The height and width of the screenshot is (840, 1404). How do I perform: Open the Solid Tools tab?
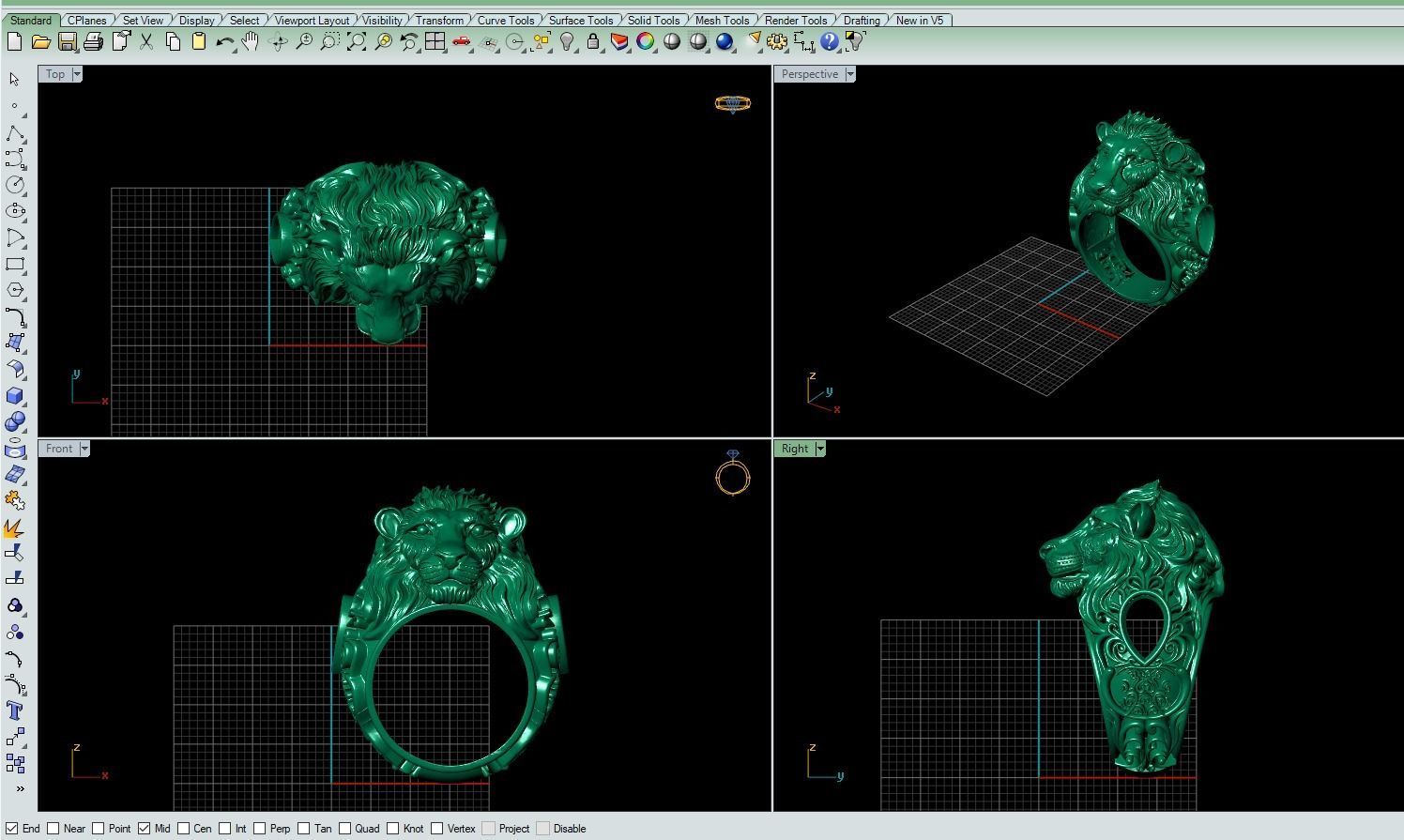click(x=653, y=20)
